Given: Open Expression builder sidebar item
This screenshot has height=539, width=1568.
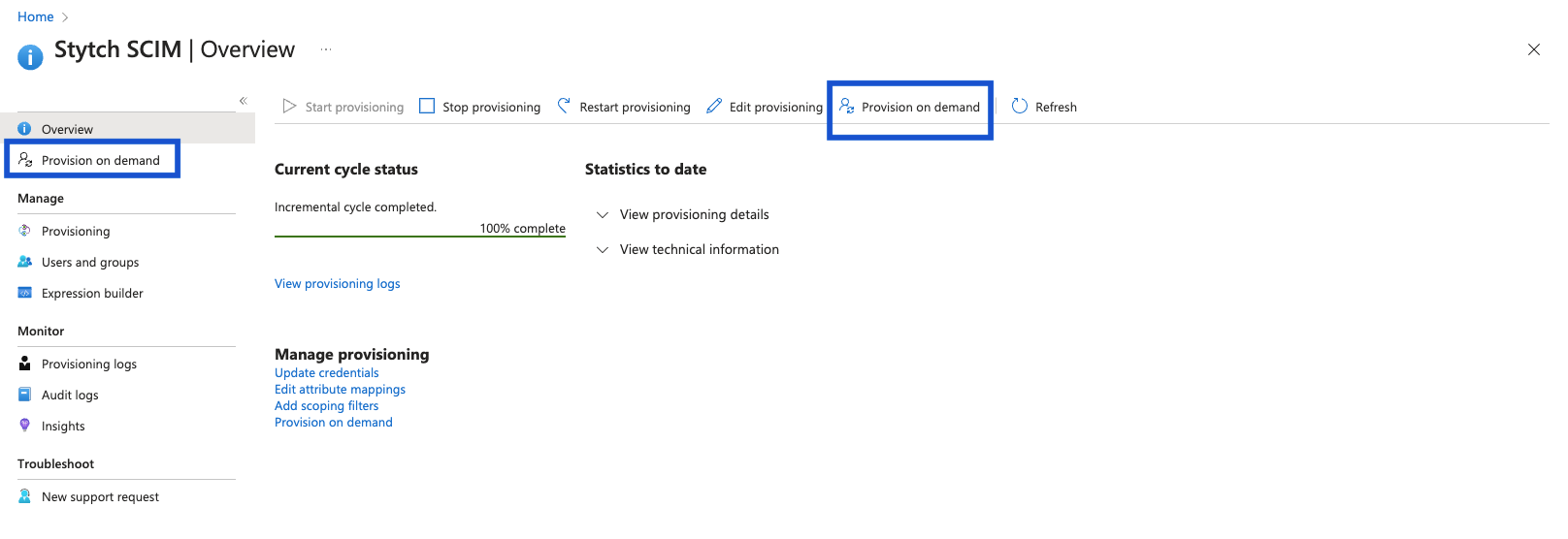Looking at the screenshot, I should coord(92,293).
